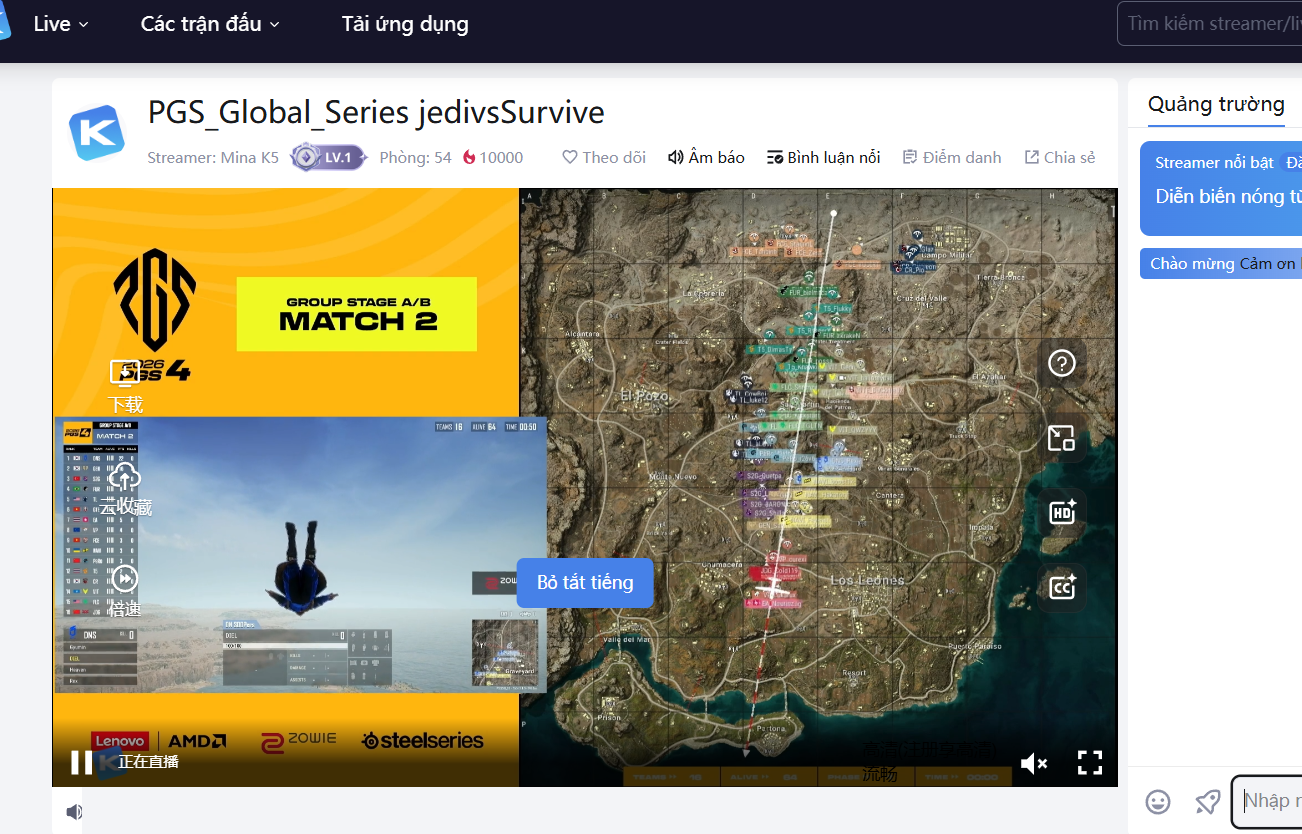Open the download (下载) icon on the video
Viewport: 1302px width, 834px height.
[x=125, y=374]
